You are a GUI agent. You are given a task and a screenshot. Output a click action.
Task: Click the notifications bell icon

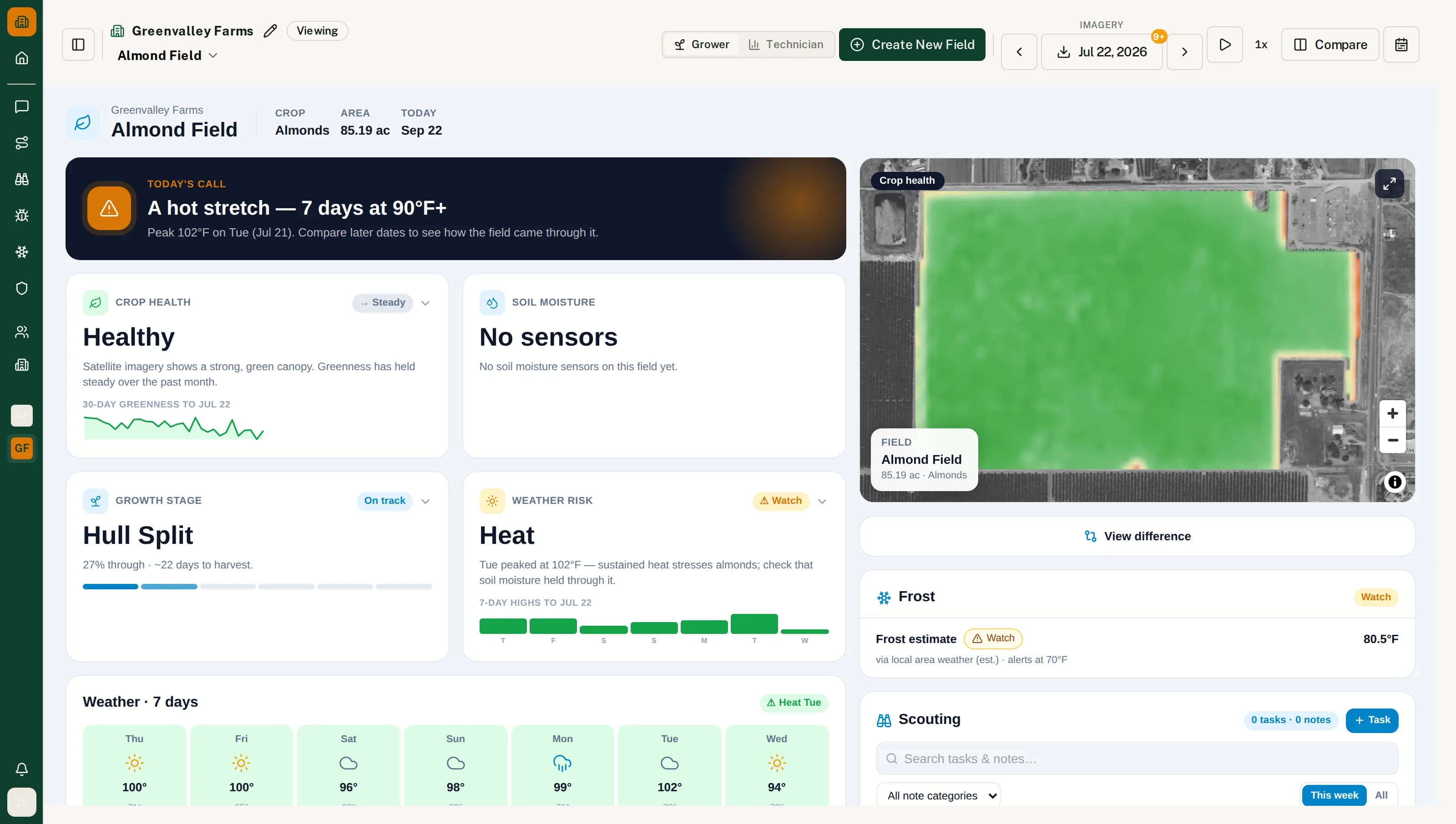click(x=21, y=769)
